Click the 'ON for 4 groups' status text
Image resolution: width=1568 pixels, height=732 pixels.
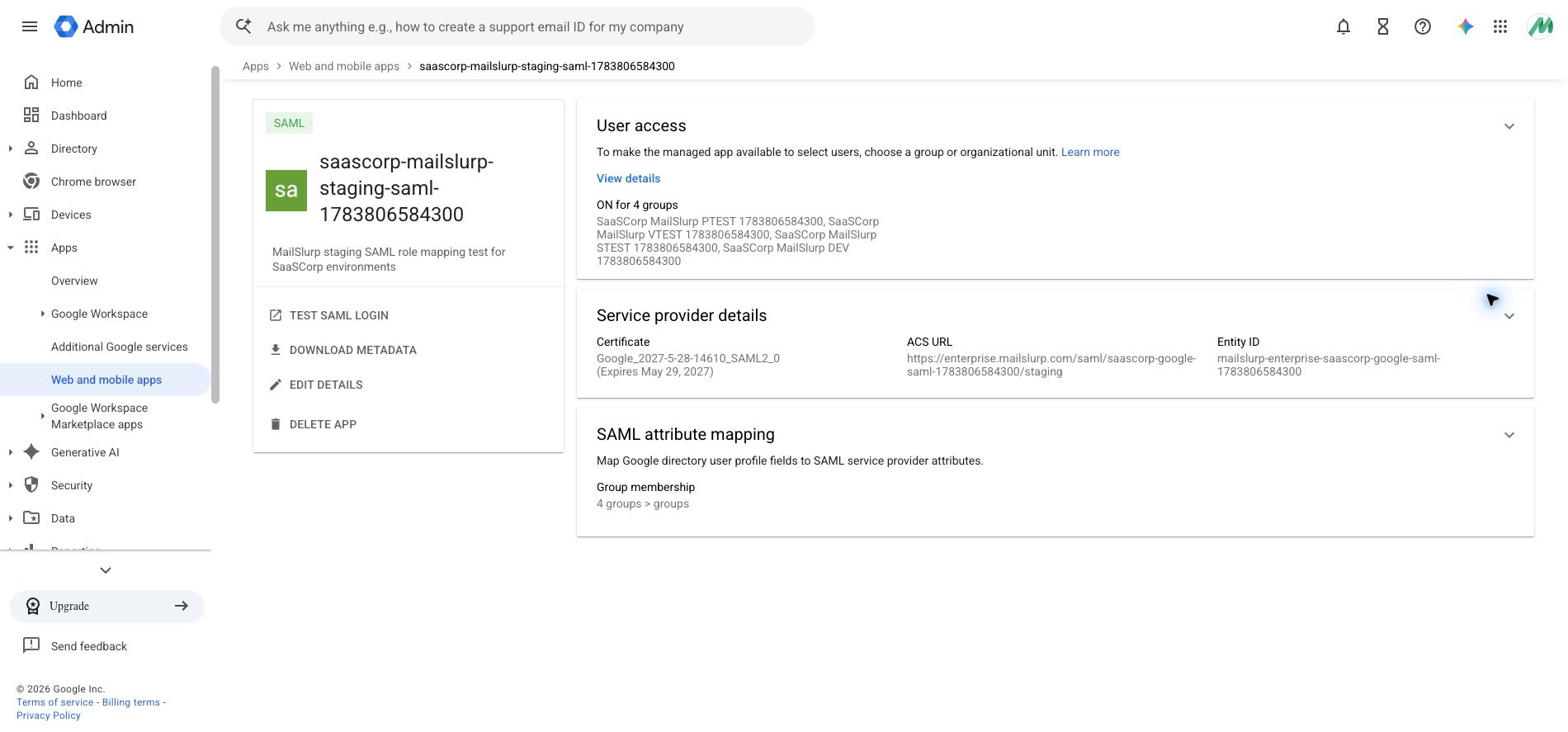pyautogui.click(x=637, y=205)
